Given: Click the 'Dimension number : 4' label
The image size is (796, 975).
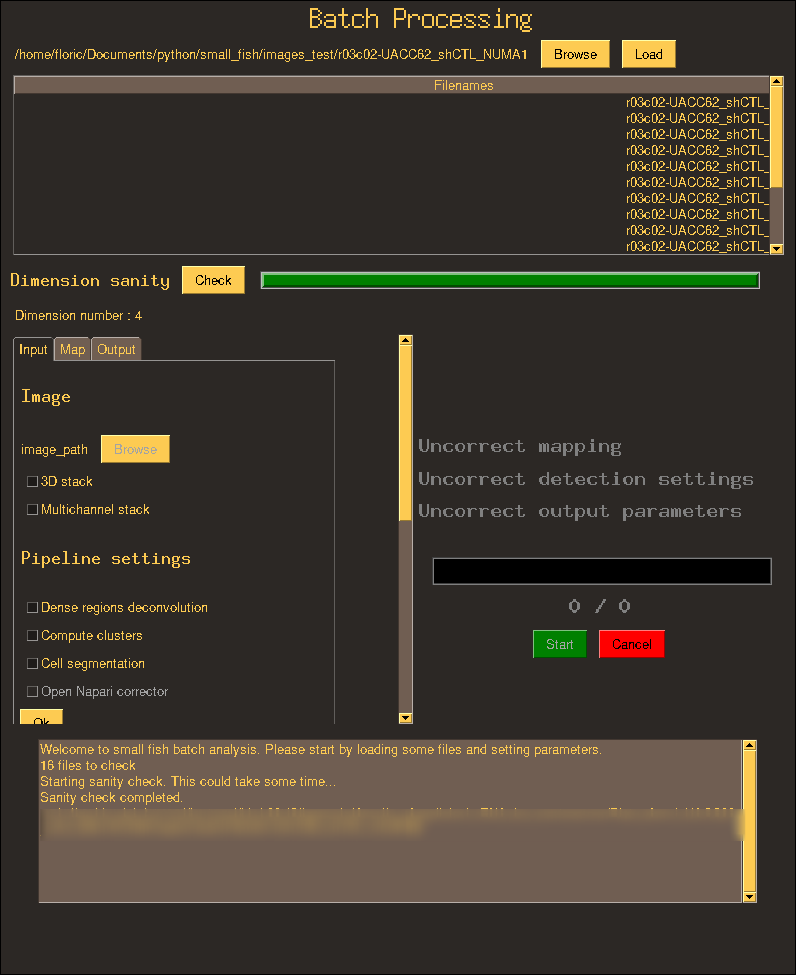Looking at the screenshot, I should [78, 316].
